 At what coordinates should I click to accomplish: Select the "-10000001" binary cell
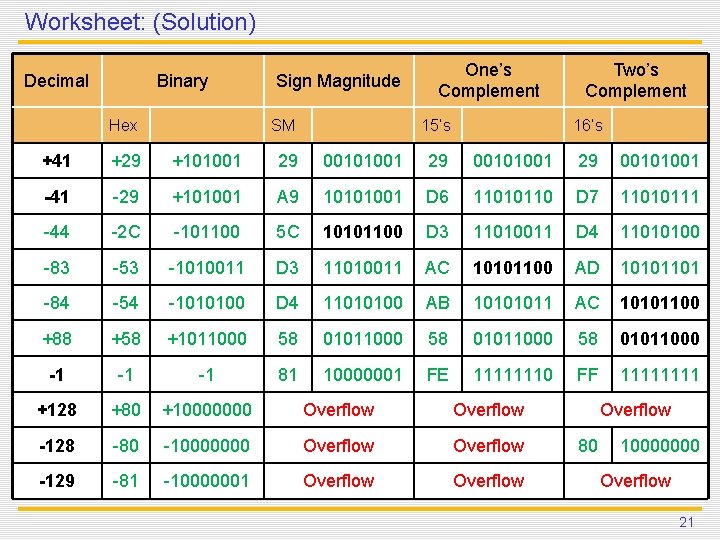pos(207,481)
